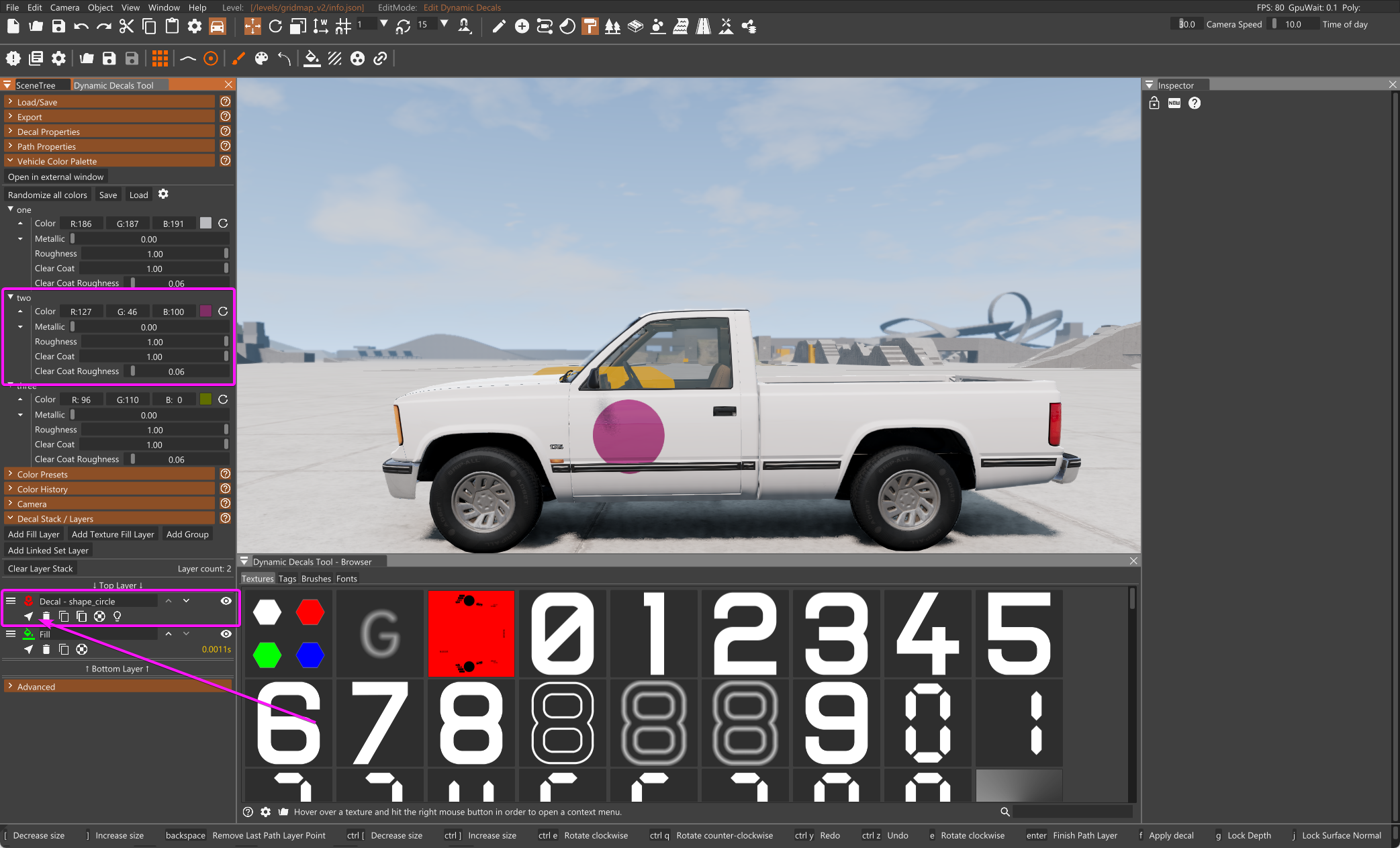Switch to the Brushes tab
This screenshot has width=1400, height=848.
316,579
